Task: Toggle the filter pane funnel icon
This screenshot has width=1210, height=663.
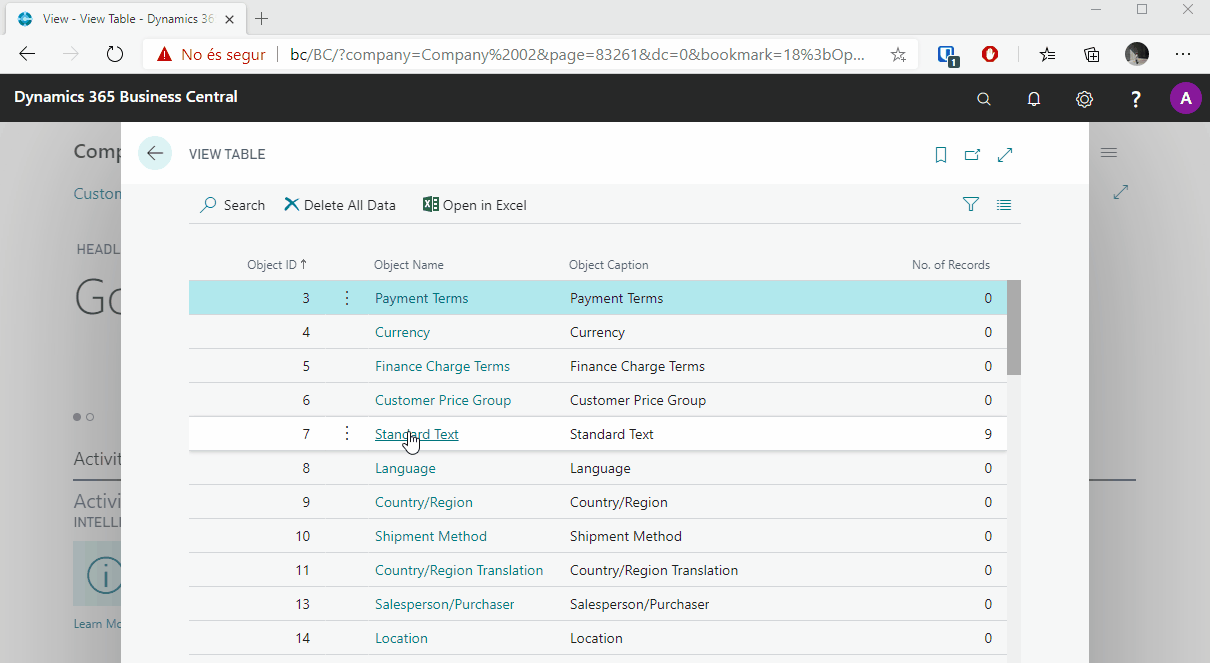Action: point(970,205)
